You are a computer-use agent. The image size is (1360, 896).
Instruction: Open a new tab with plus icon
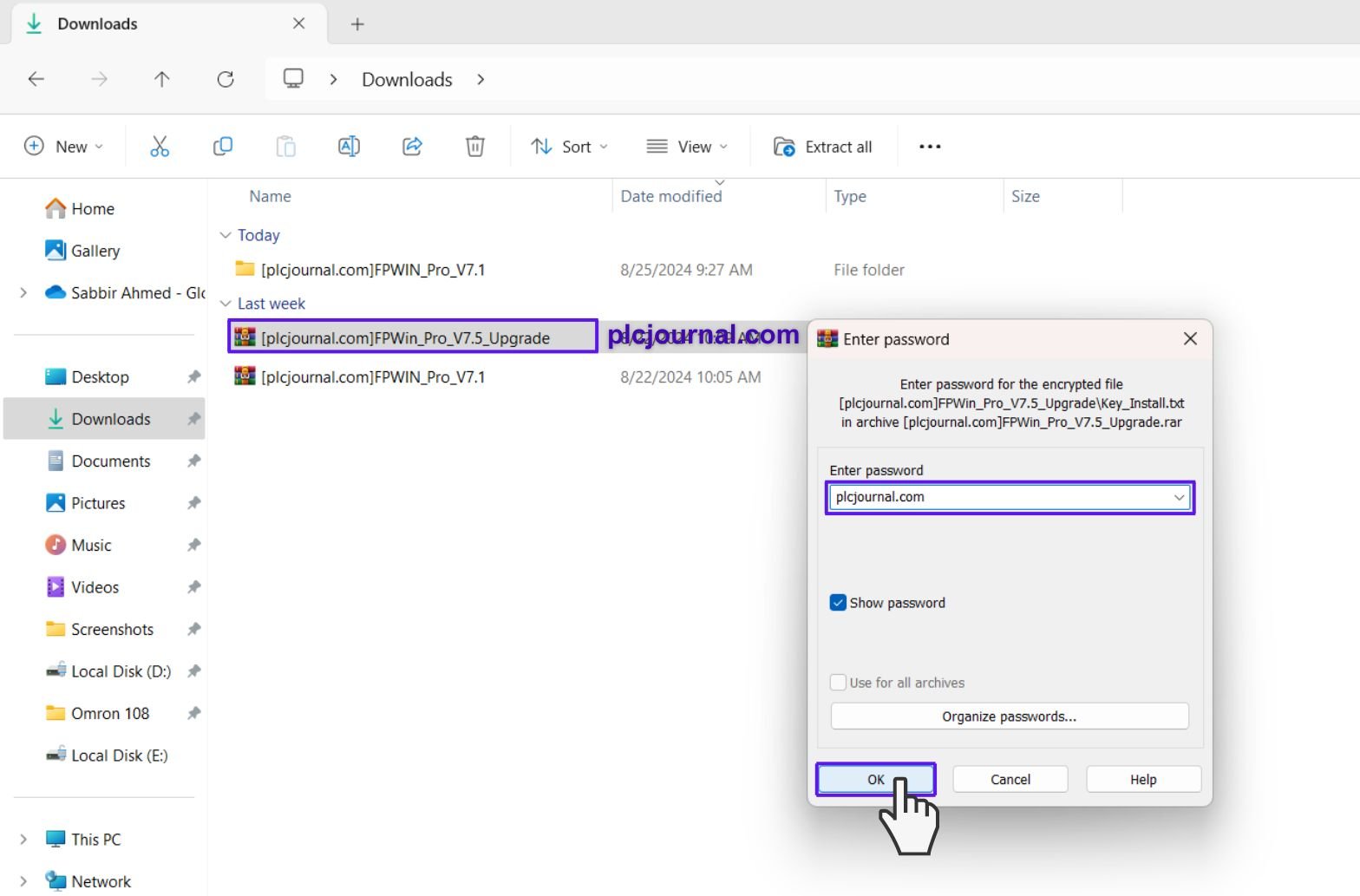(x=357, y=24)
